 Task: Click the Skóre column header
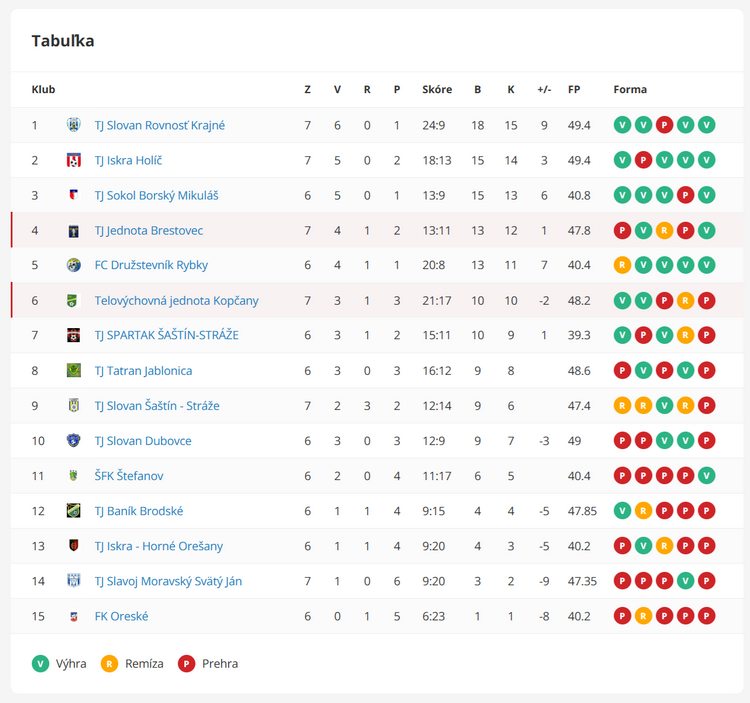pos(437,89)
